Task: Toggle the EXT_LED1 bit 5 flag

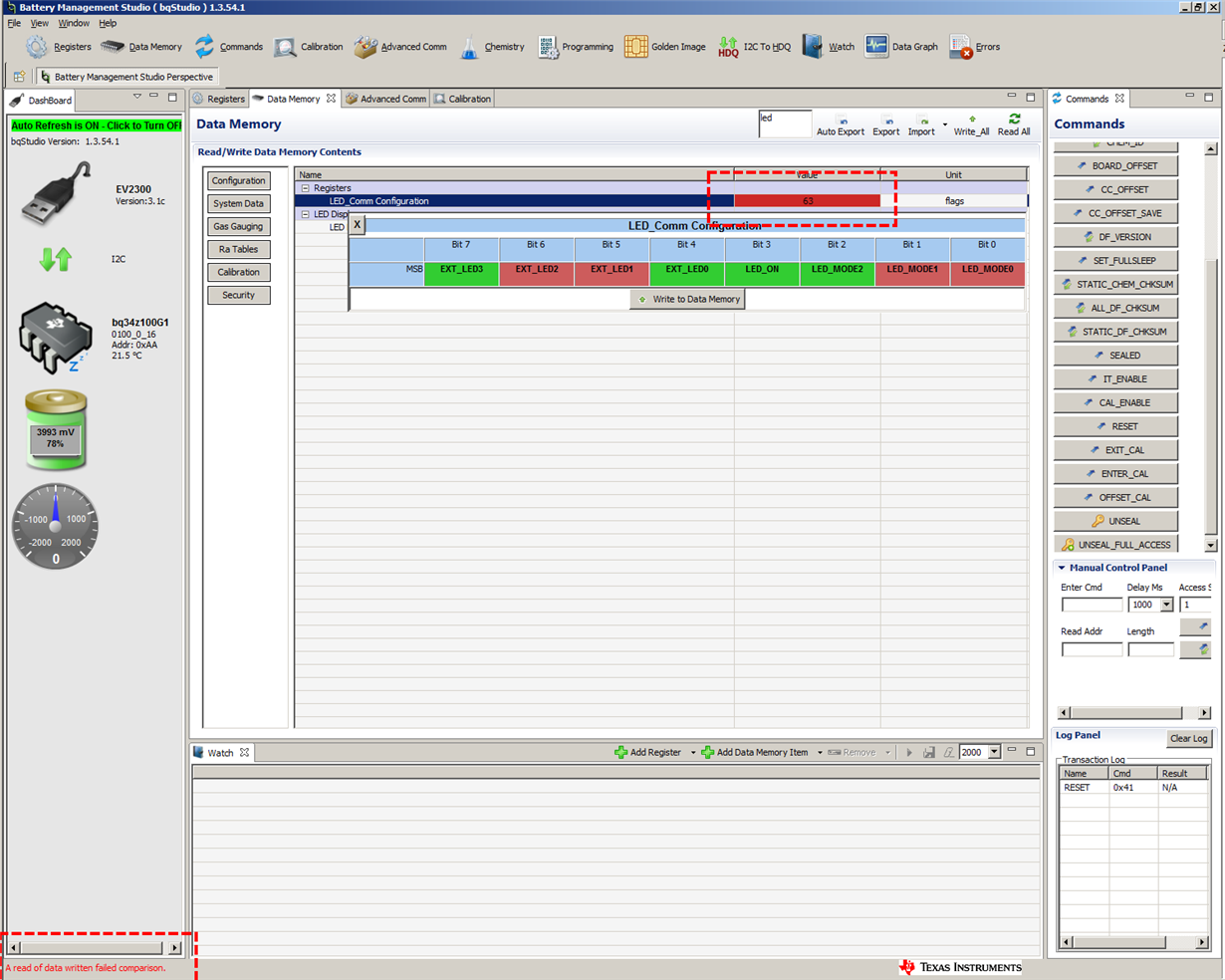Action: tap(612, 274)
